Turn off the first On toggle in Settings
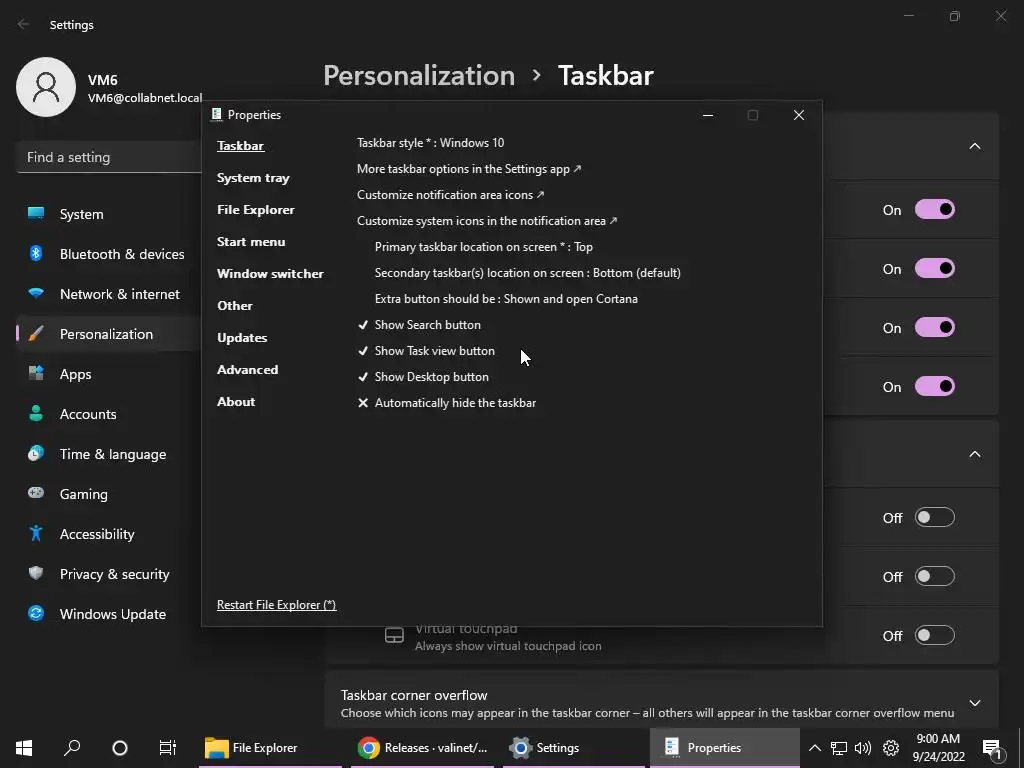1024x768 pixels. 935,210
